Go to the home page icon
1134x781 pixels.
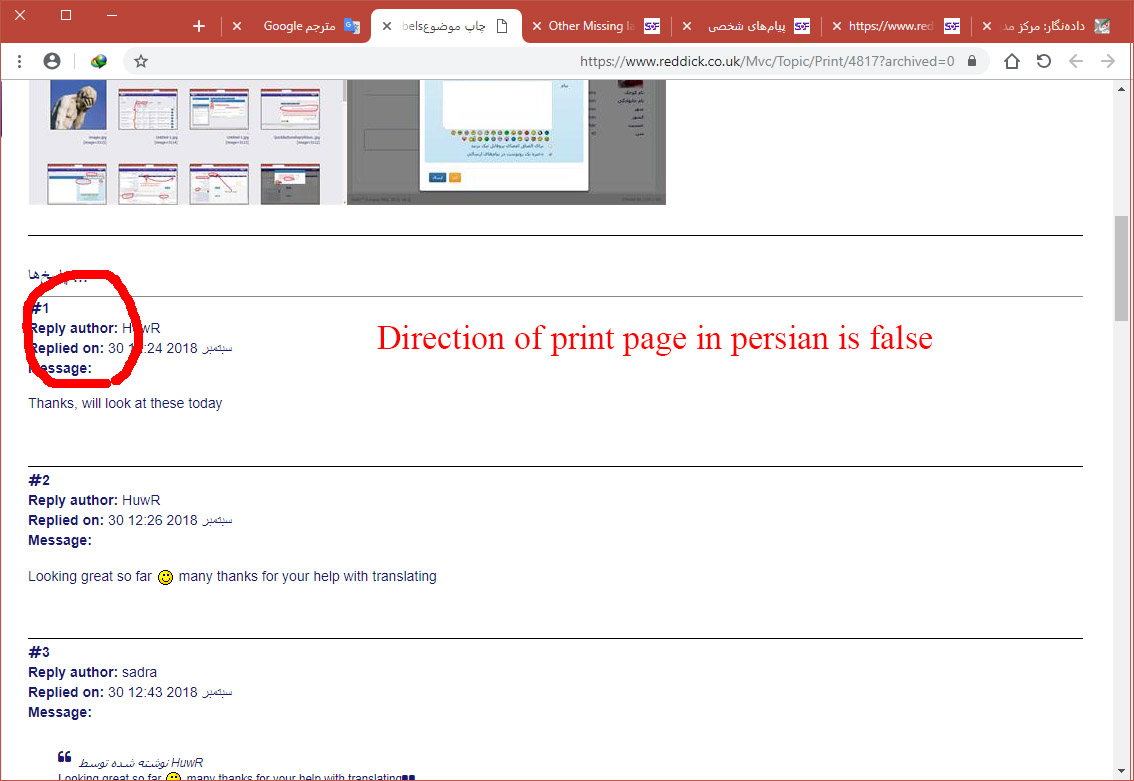(x=1012, y=61)
